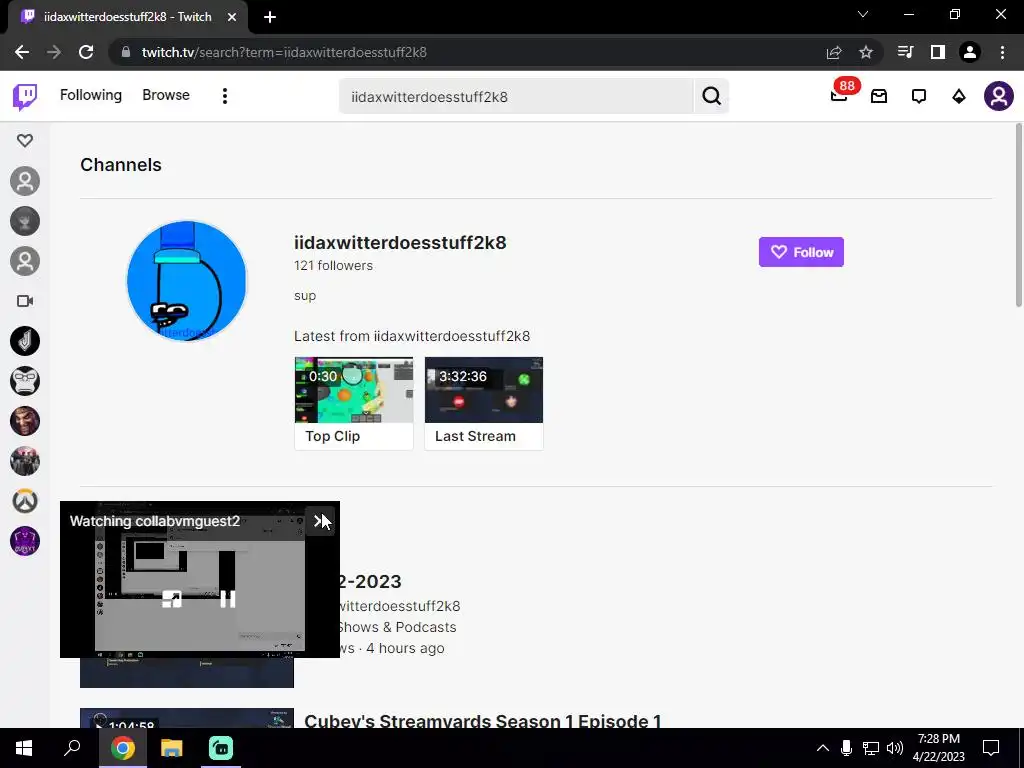This screenshot has height=768, width=1024.
Task: Open the Whispers envelope icon
Action: 879,97
